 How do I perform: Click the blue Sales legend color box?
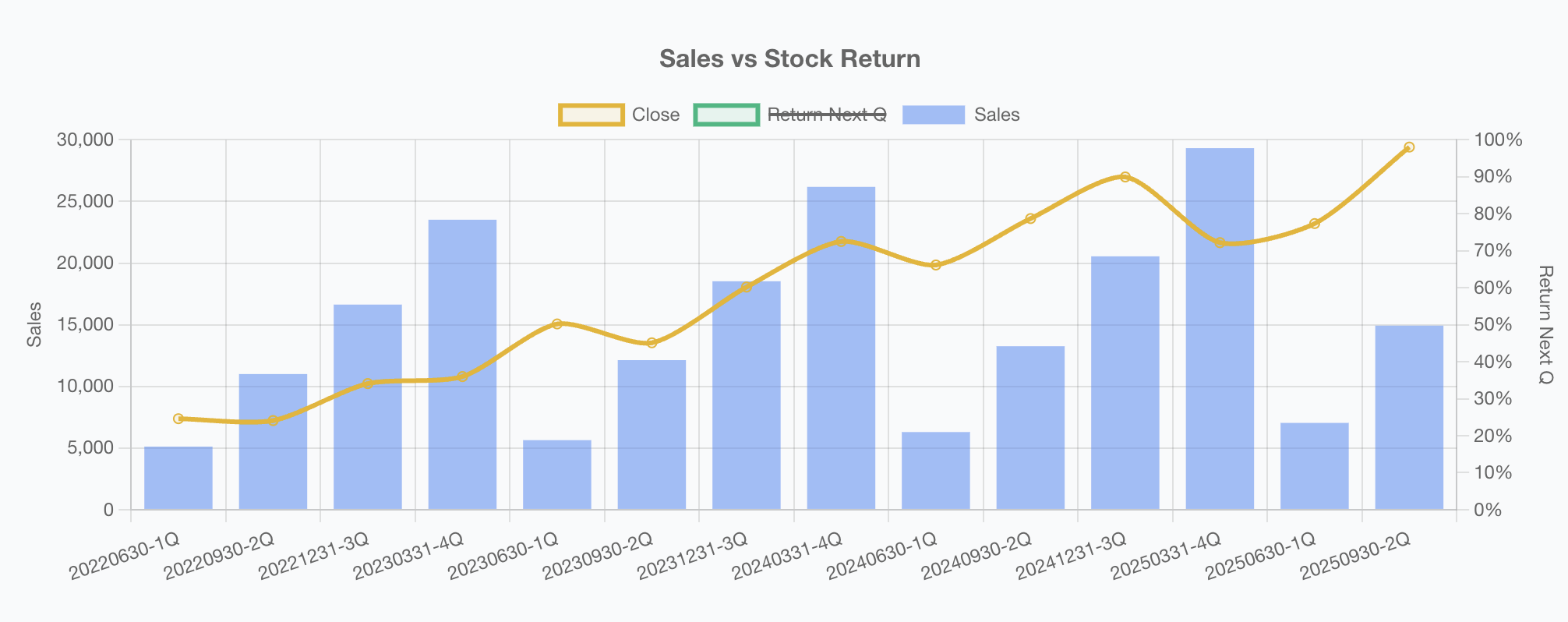click(x=933, y=115)
